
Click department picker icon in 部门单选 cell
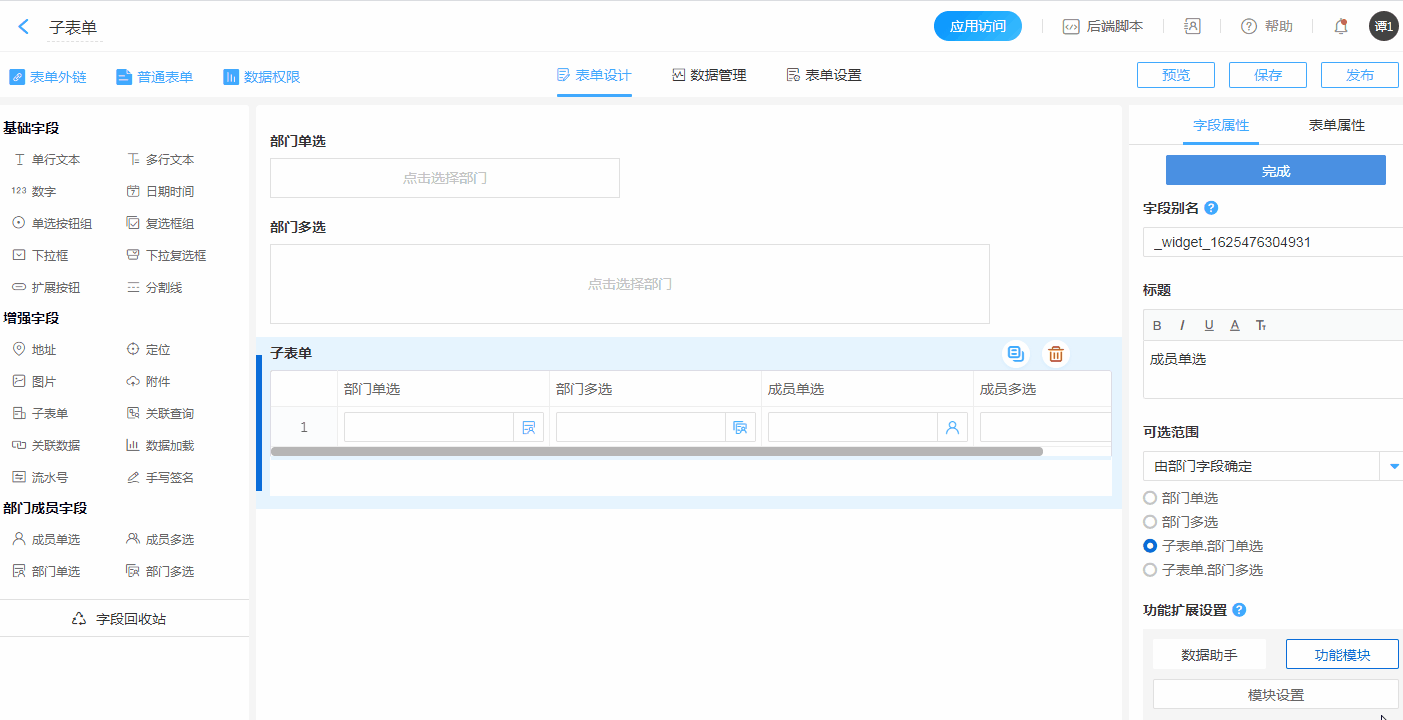pyautogui.click(x=529, y=428)
